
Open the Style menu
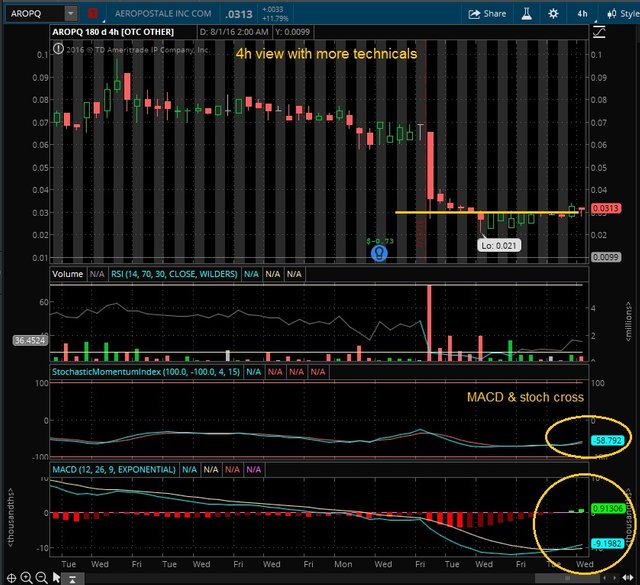click(623, 14)
